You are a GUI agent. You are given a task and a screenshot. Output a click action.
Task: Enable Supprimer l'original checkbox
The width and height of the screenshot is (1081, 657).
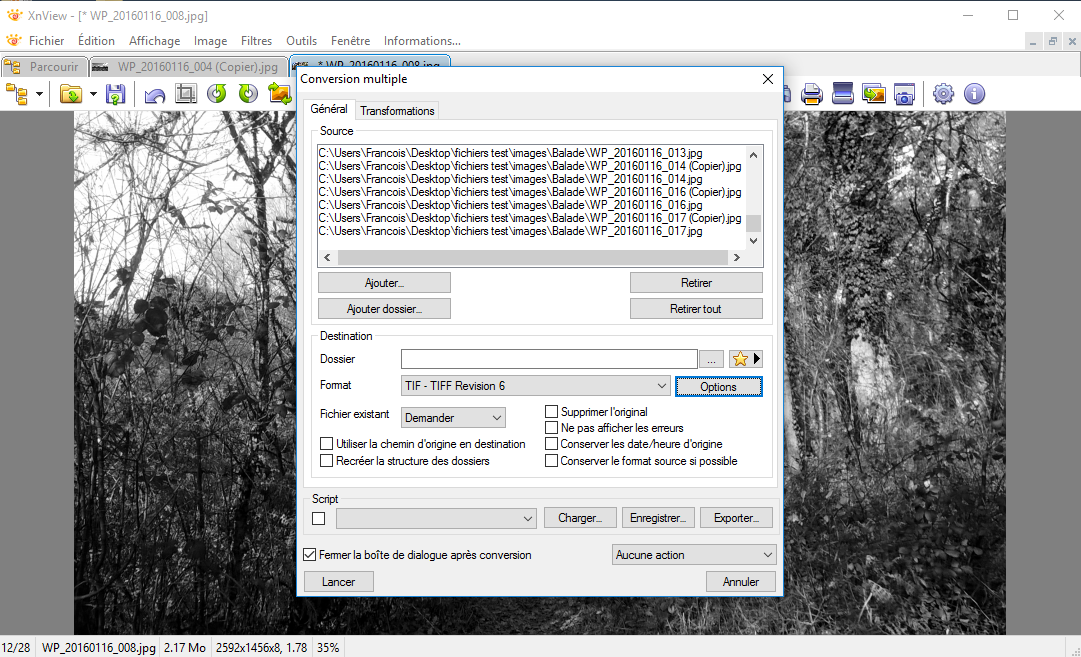(x=551, y=411)
